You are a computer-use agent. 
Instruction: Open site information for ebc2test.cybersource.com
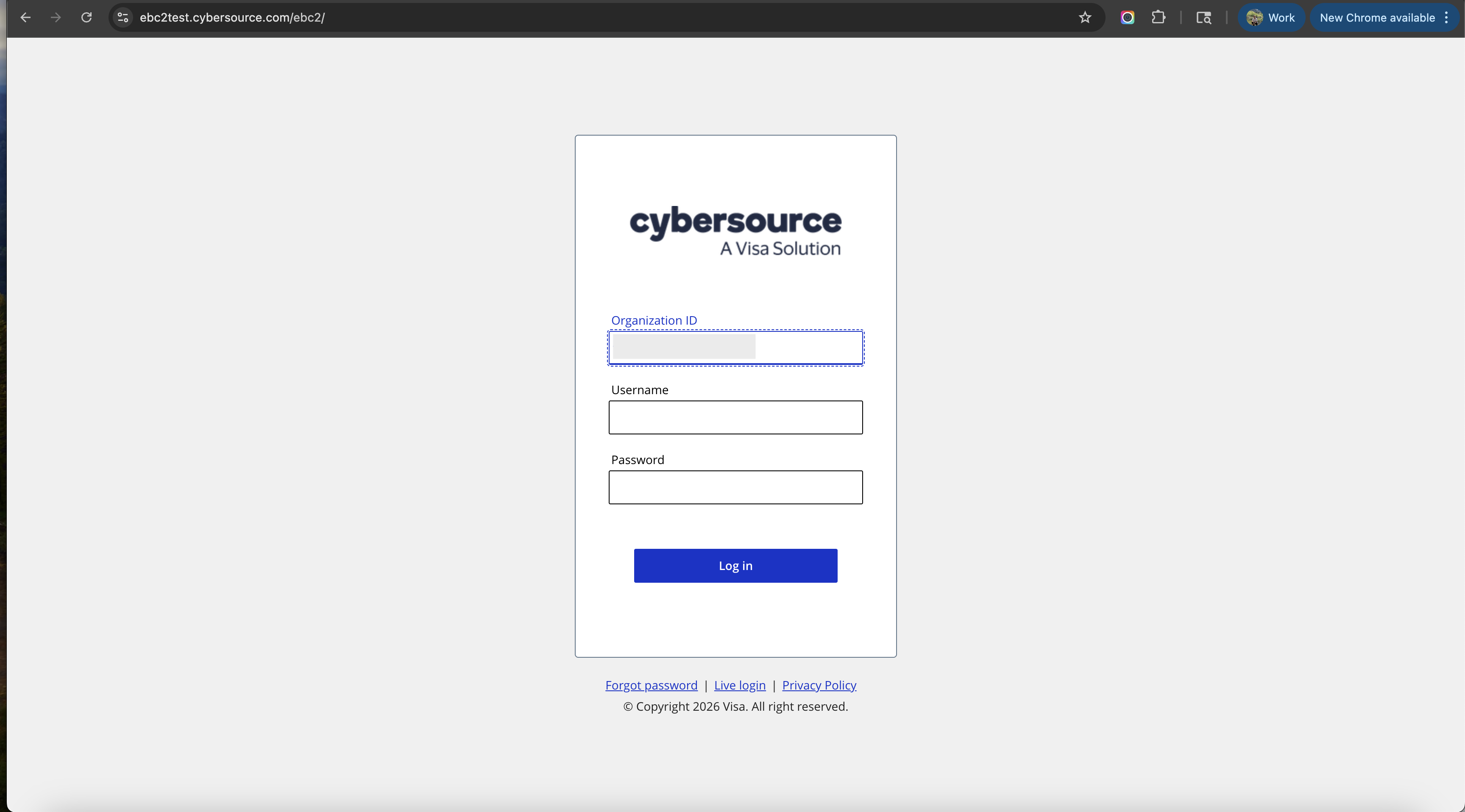[123, 18]
